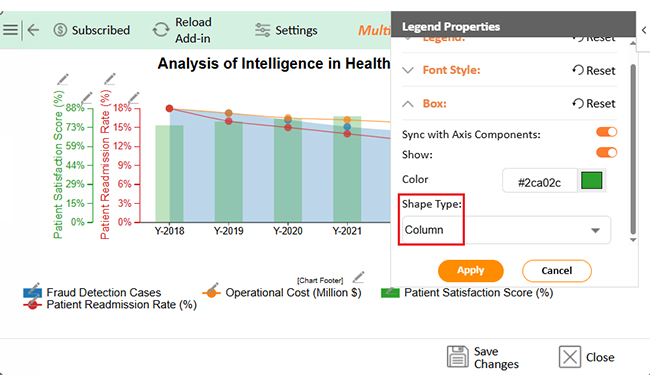This screenshot has width=650, height=386.
Task: Click the back arrow icon
Action: [x=33, y=30]
